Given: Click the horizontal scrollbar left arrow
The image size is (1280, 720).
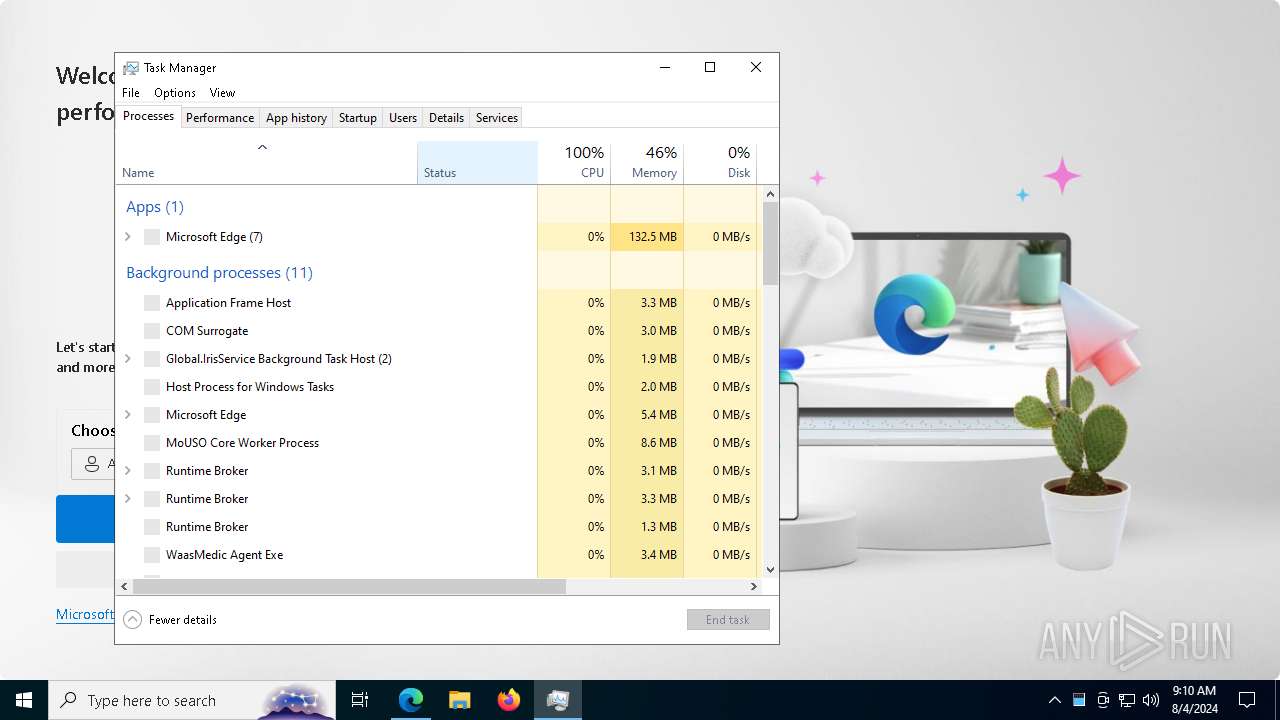Looking at the screenshot, I should point(124,587).
